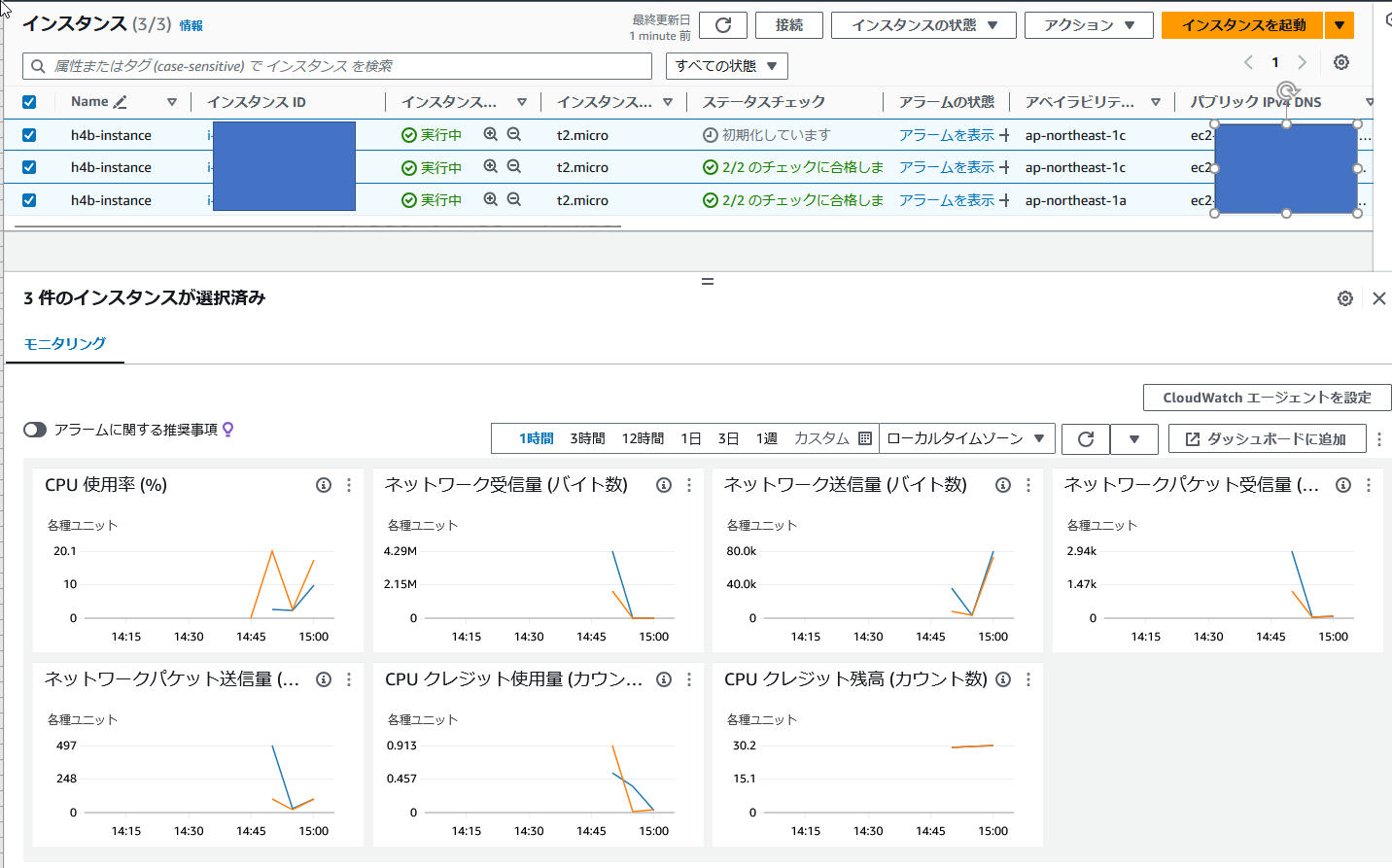The width and height of the screenshot is (1392, 868).
Task: Zoom in icon on ap-northeast-1a row
Action: [491, 199]
